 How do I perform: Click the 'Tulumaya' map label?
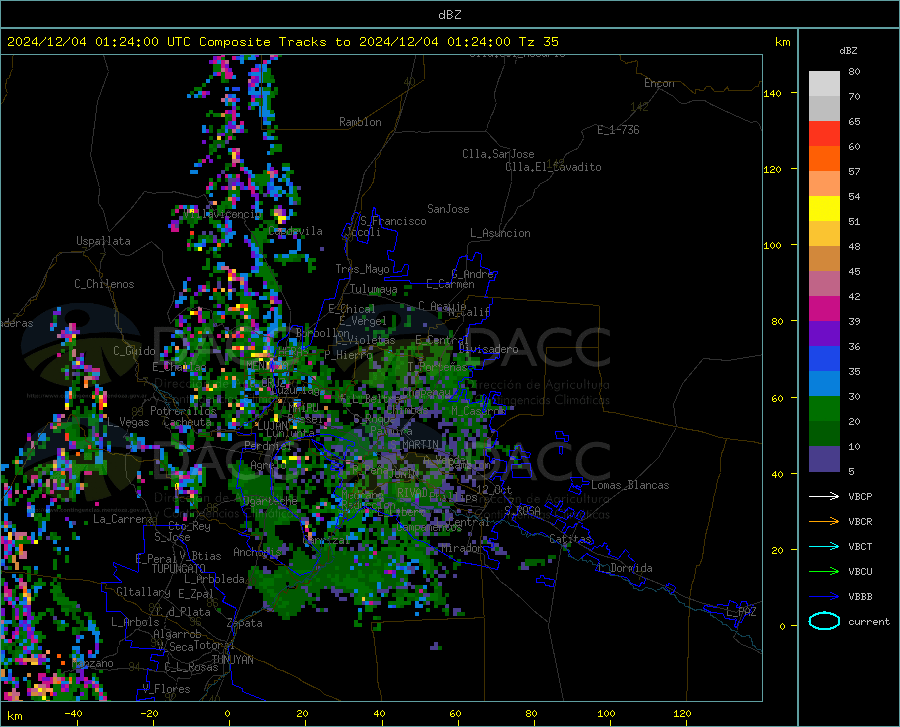(x=373, y=289)
